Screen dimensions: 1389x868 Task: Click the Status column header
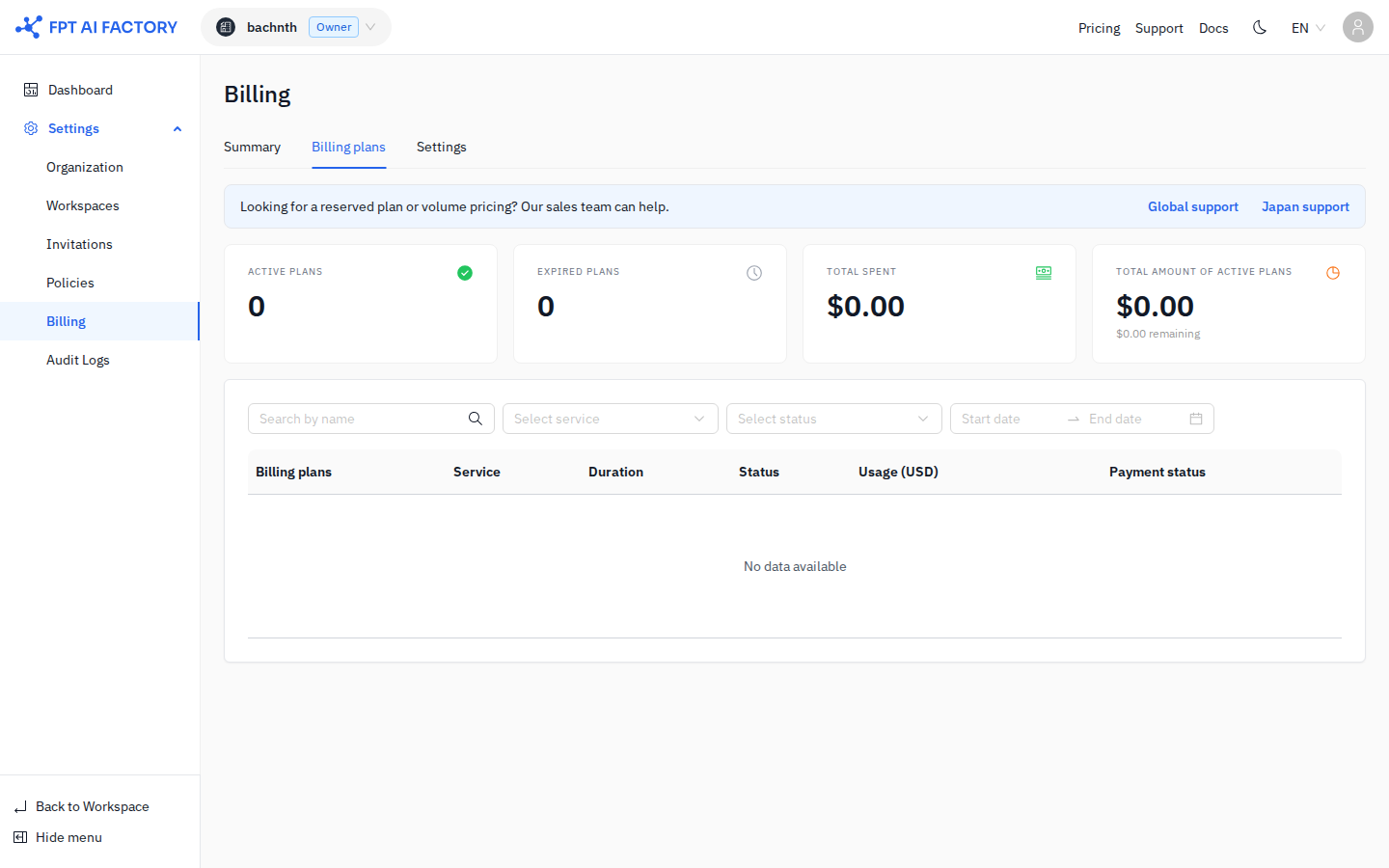coord(759,472)
